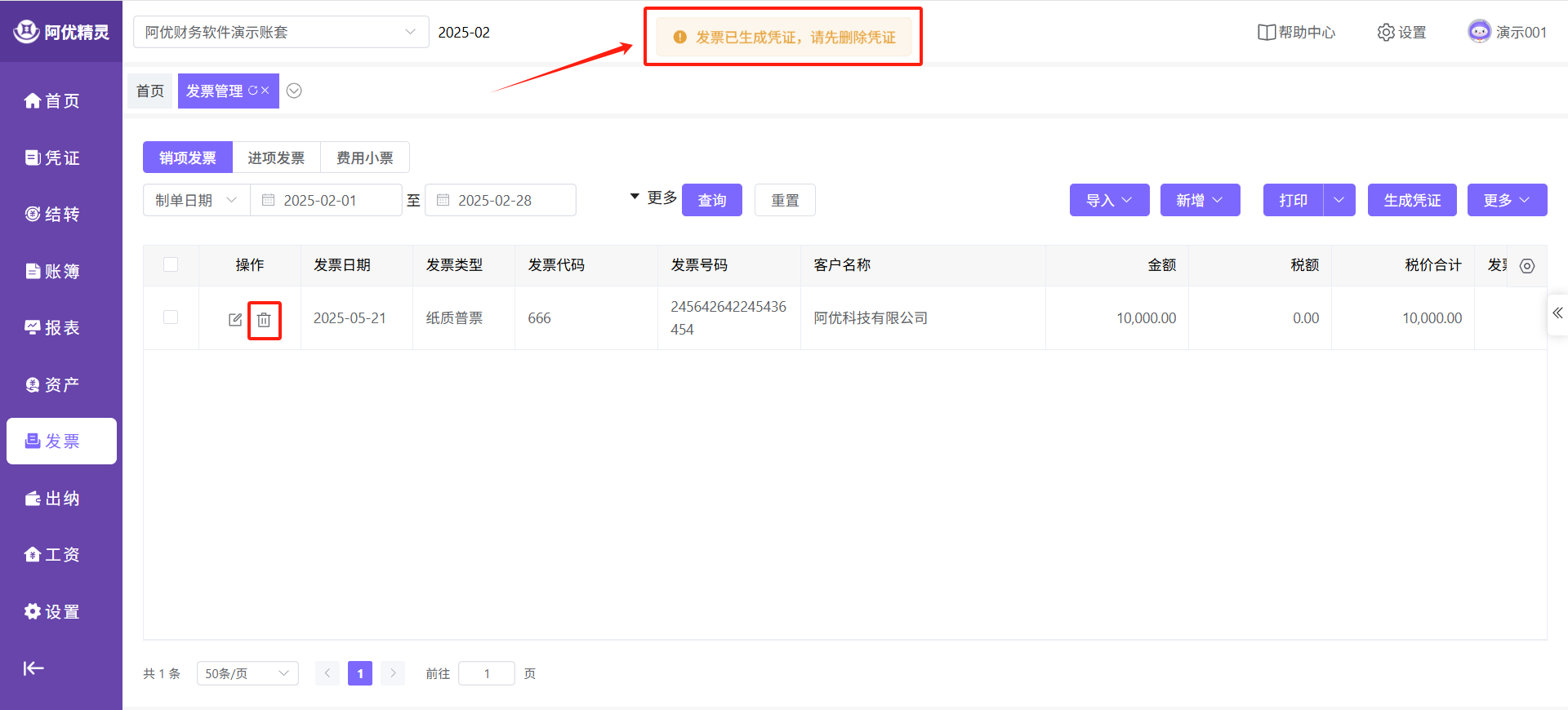1568x710 pixels.
Task: Close the 发票管理 tab
Action: pos(265,91)
